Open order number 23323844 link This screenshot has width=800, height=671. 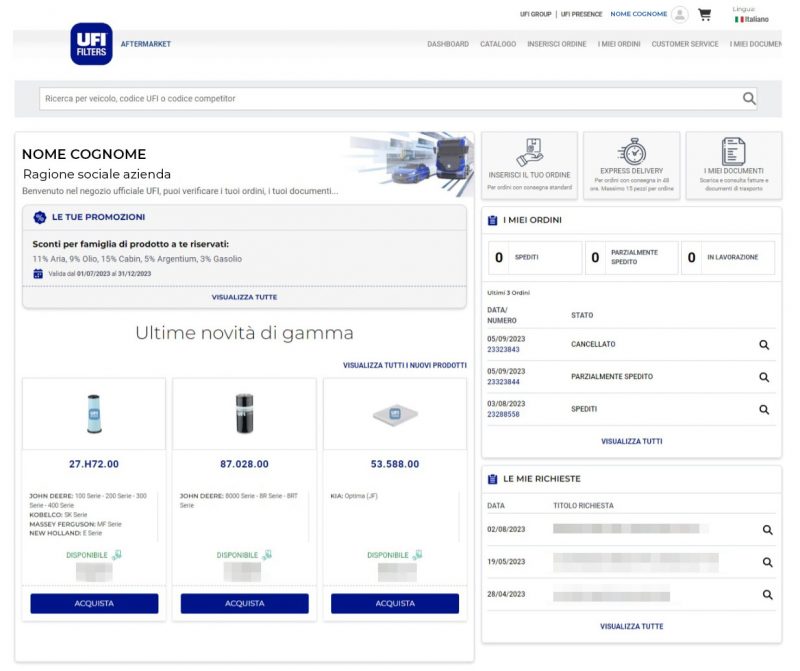pos(503,382)
